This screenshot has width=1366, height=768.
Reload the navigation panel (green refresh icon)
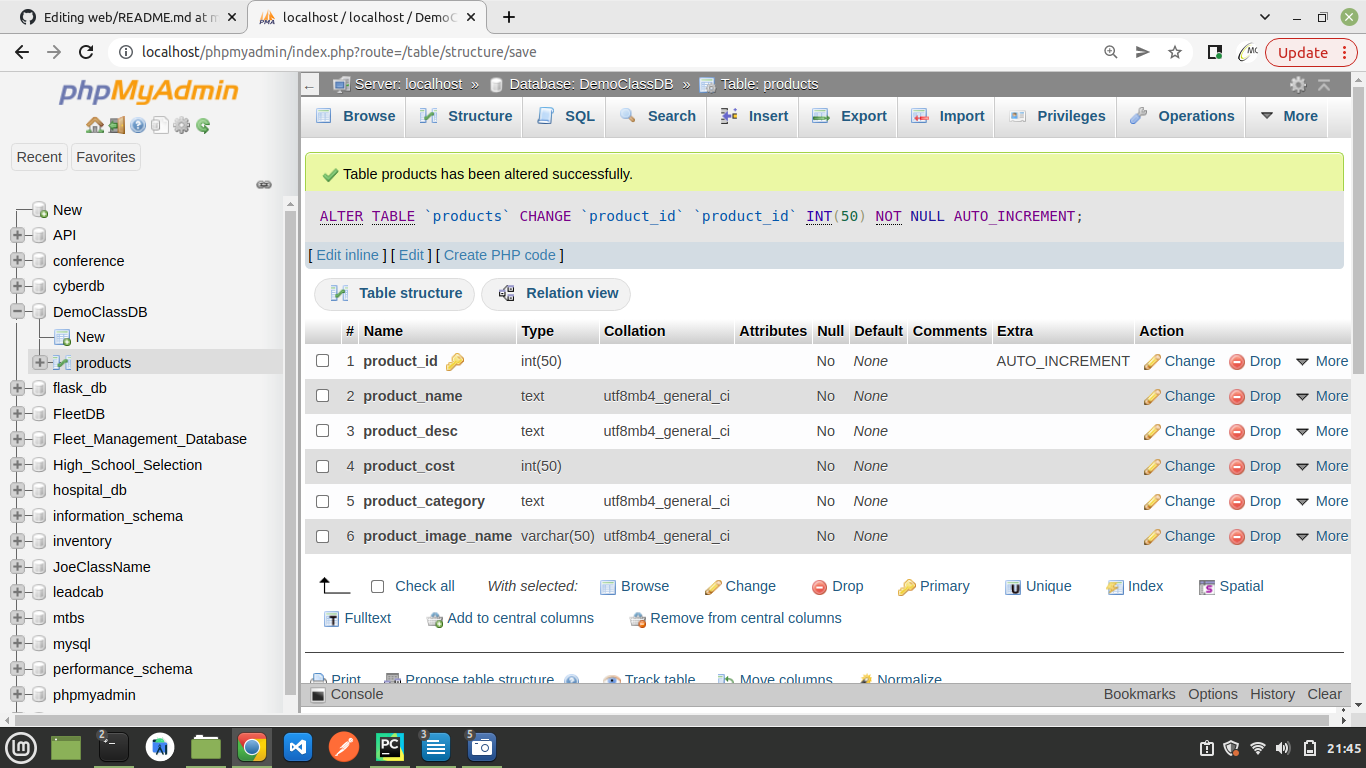point(203,125)
